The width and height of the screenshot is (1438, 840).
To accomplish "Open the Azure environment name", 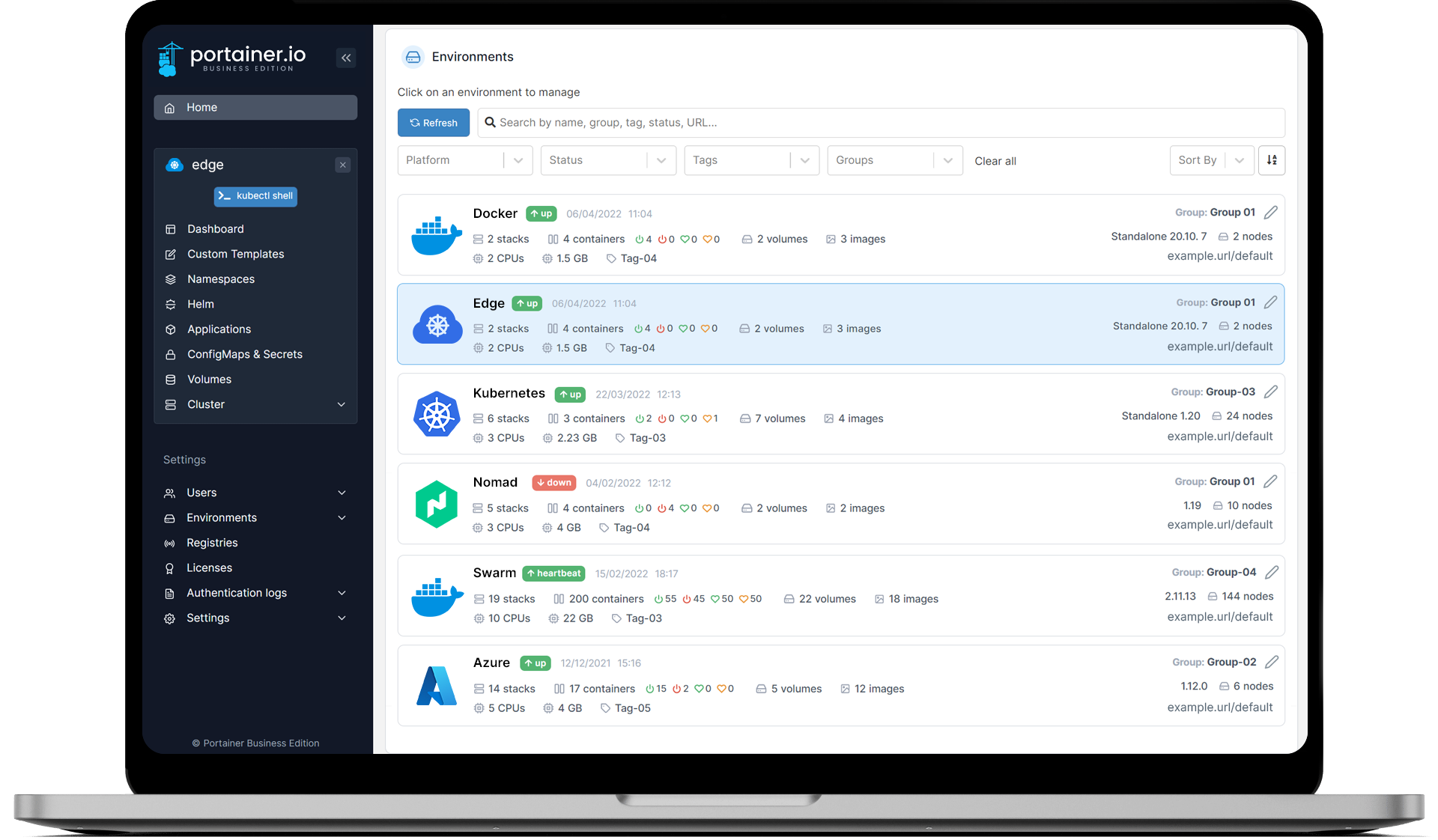I will pos(491,663).
